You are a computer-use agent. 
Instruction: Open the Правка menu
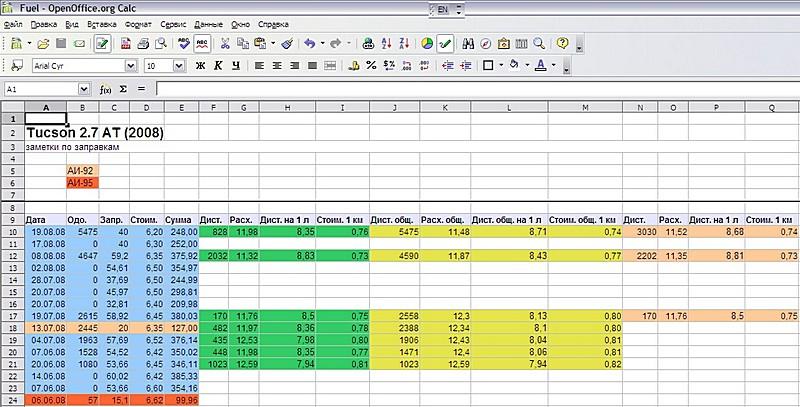[43, 24]
